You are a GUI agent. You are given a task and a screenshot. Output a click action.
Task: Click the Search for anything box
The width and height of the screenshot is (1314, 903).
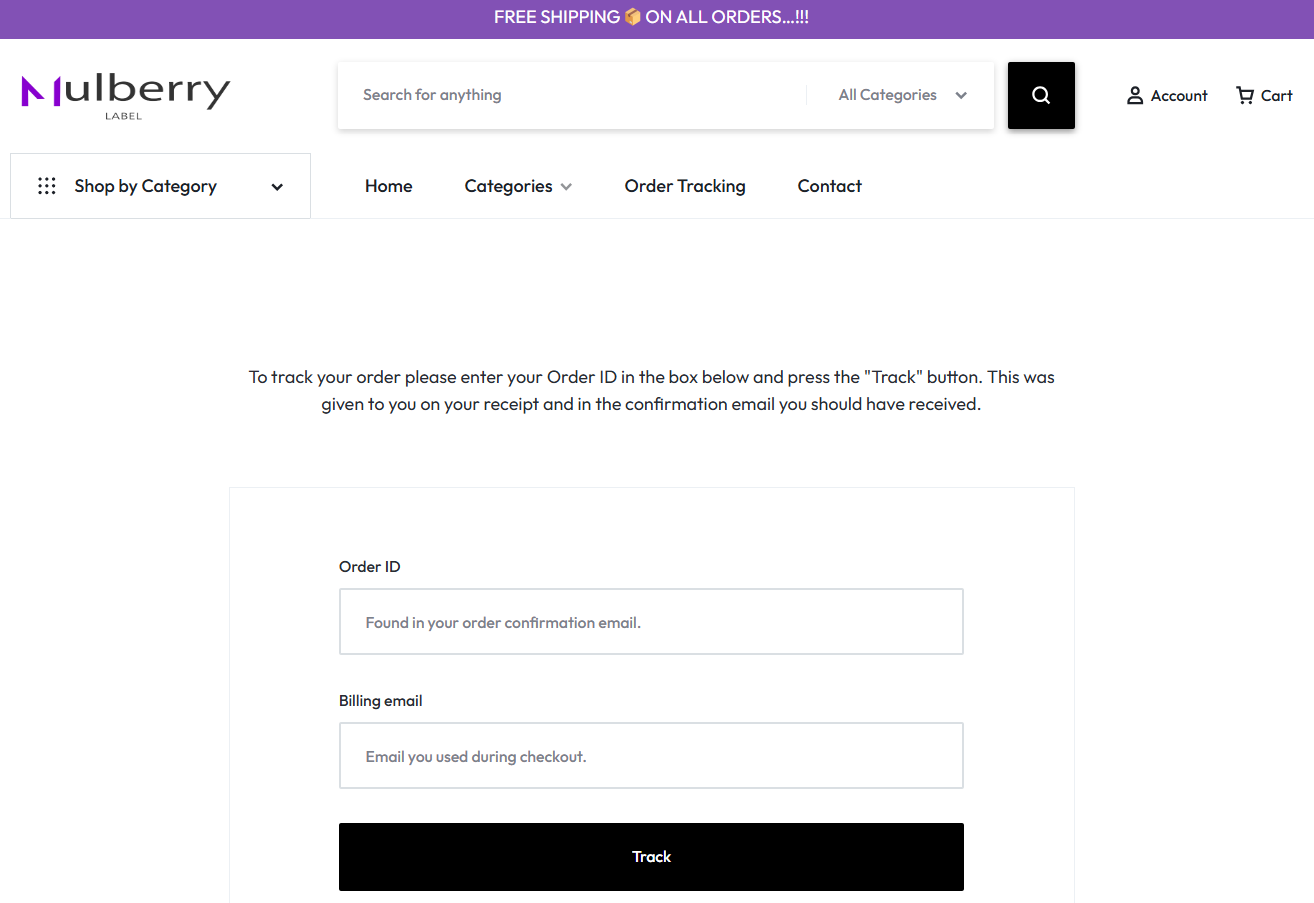570,95
